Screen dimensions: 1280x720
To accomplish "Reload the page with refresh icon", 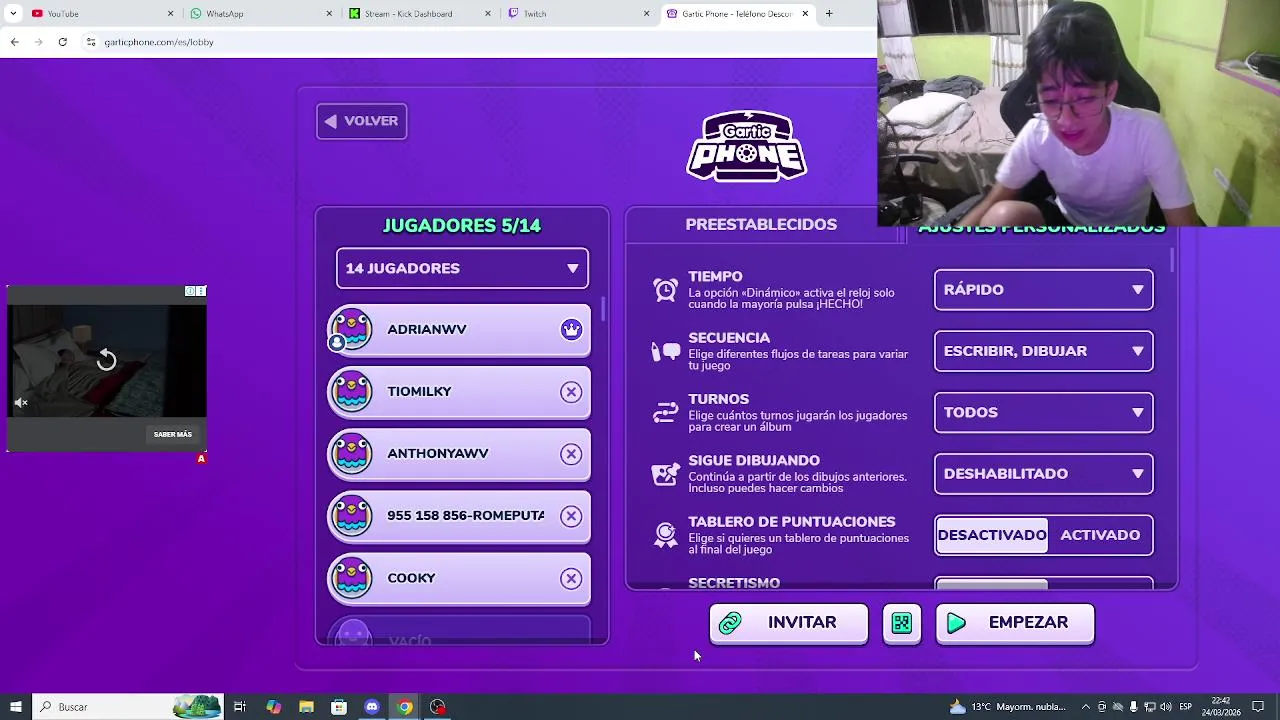I will click(x=62, y=42).
